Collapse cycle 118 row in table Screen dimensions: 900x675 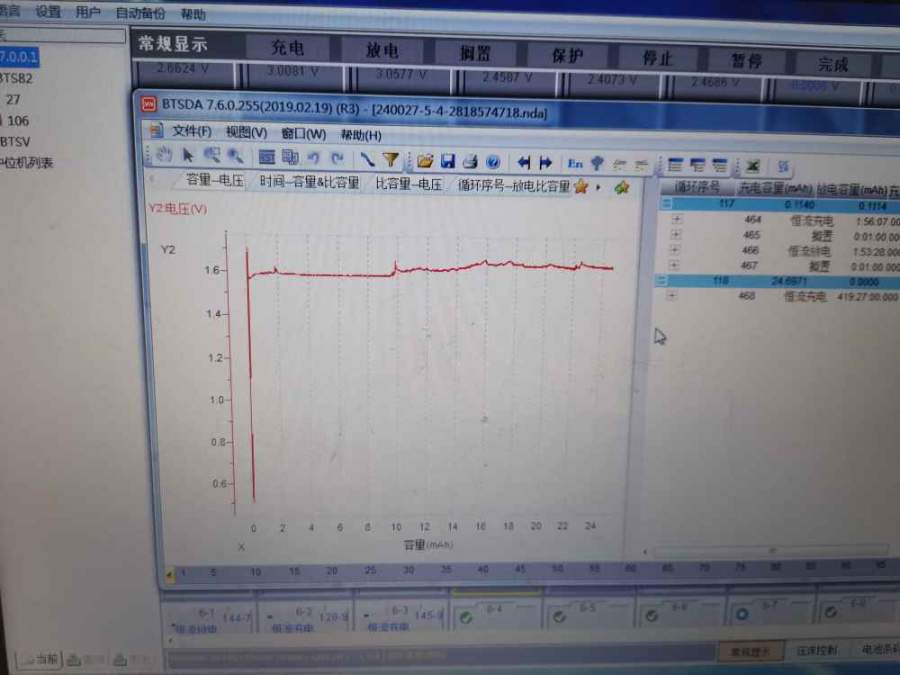(661, 281)
